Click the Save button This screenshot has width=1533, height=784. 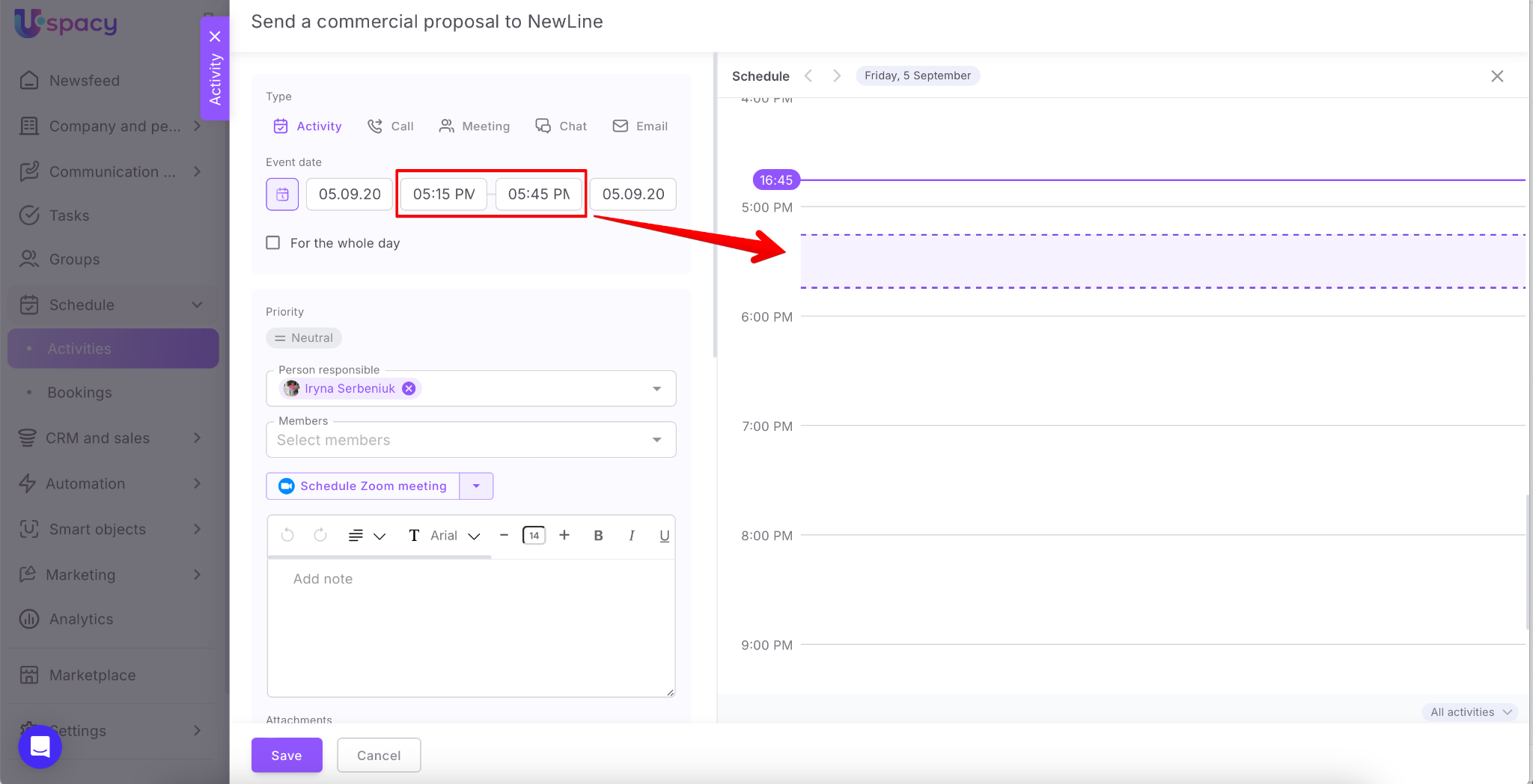287,756
